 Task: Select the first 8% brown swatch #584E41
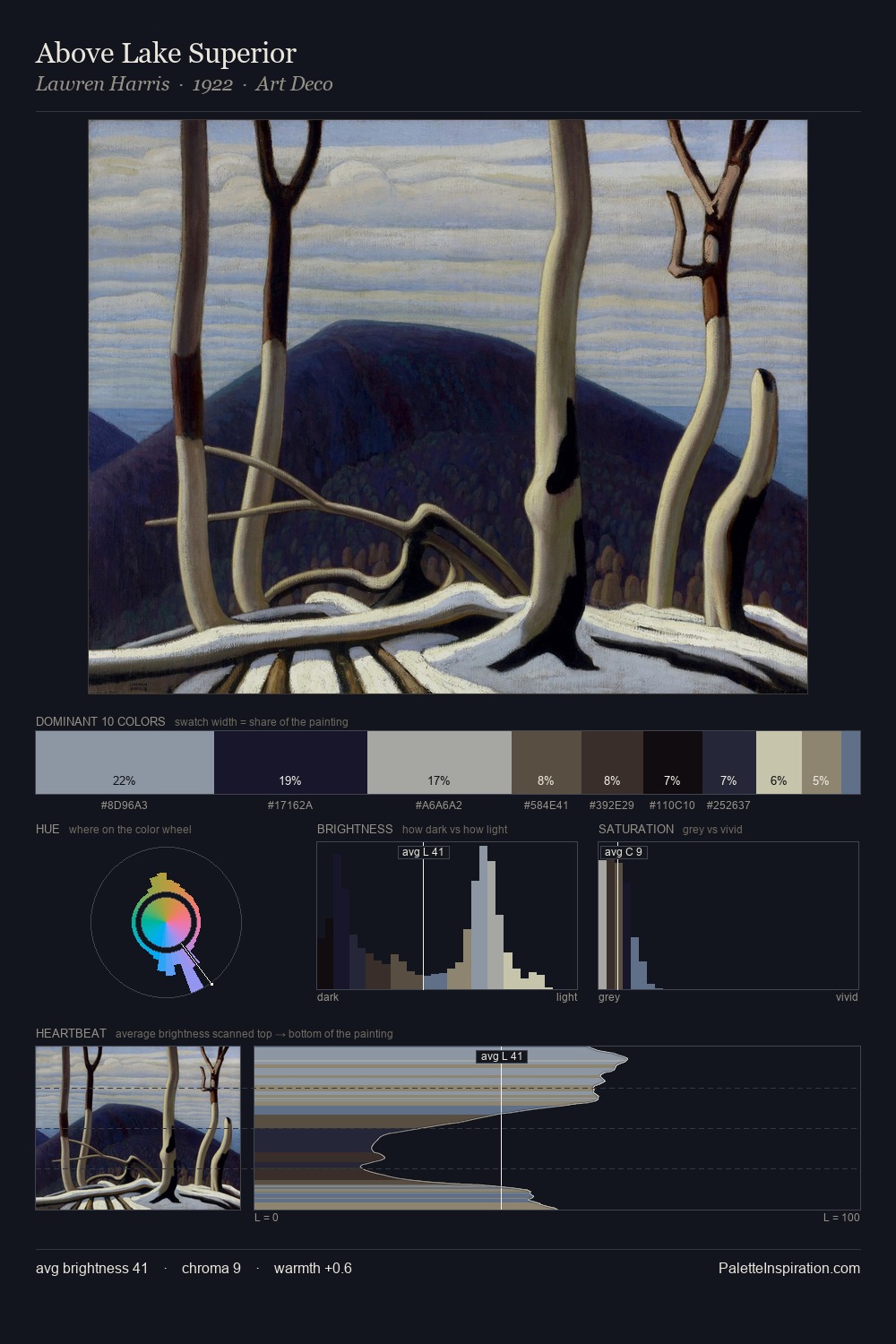click(x=547, y=762)
